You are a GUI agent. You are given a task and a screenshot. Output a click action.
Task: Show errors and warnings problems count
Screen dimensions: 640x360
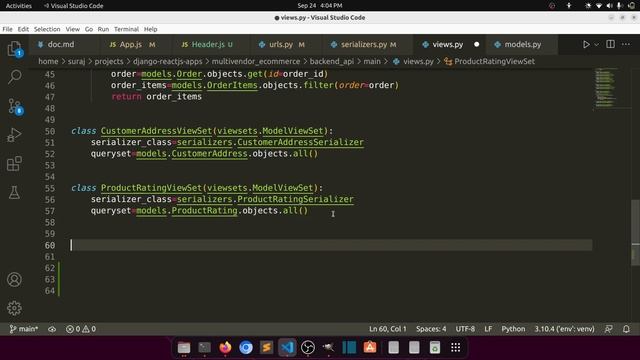81,329
